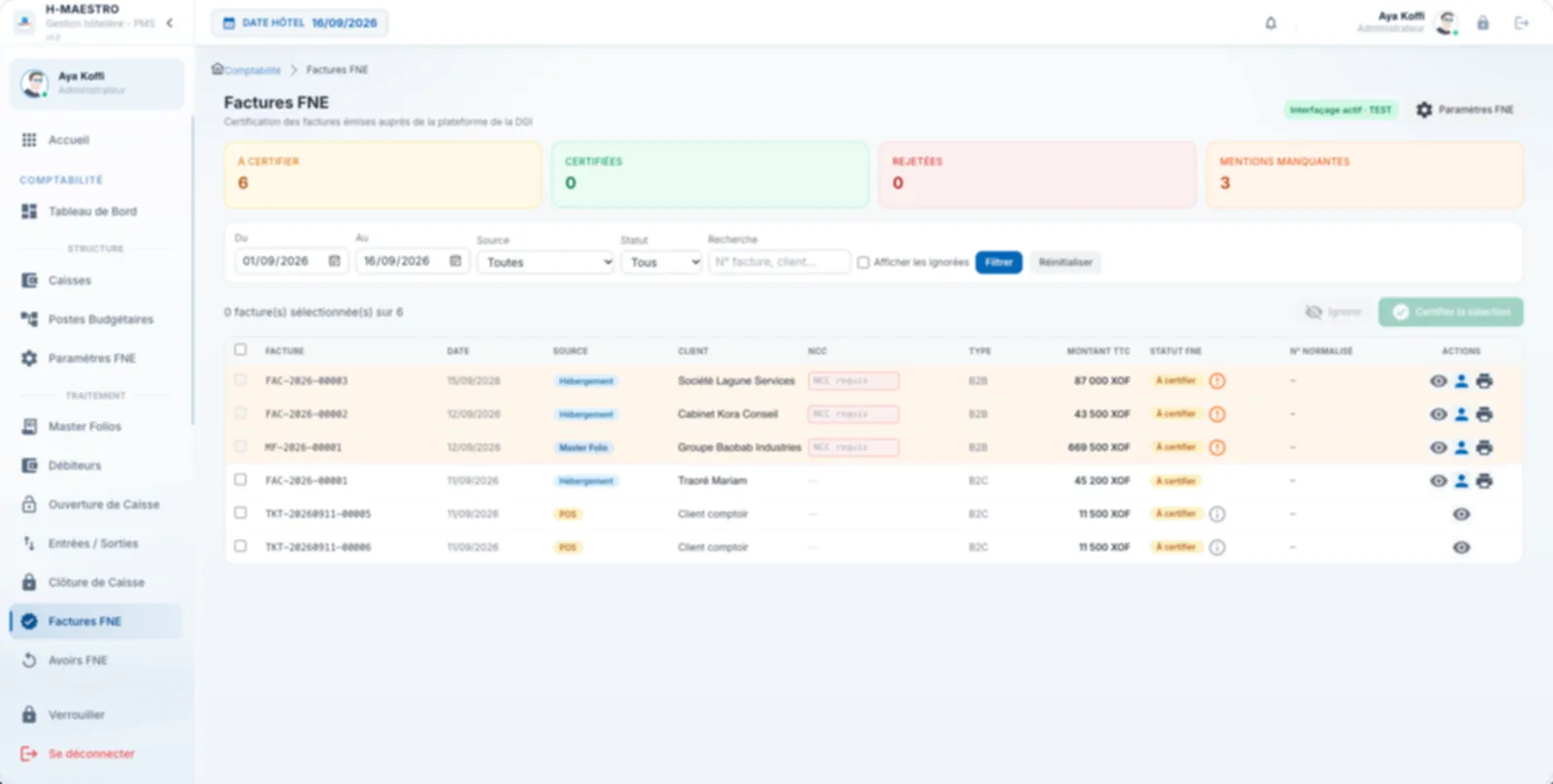Select checkbox for FAC-2026-00002
This screenshot has height=784, width=1553.
tap(241, 413)
